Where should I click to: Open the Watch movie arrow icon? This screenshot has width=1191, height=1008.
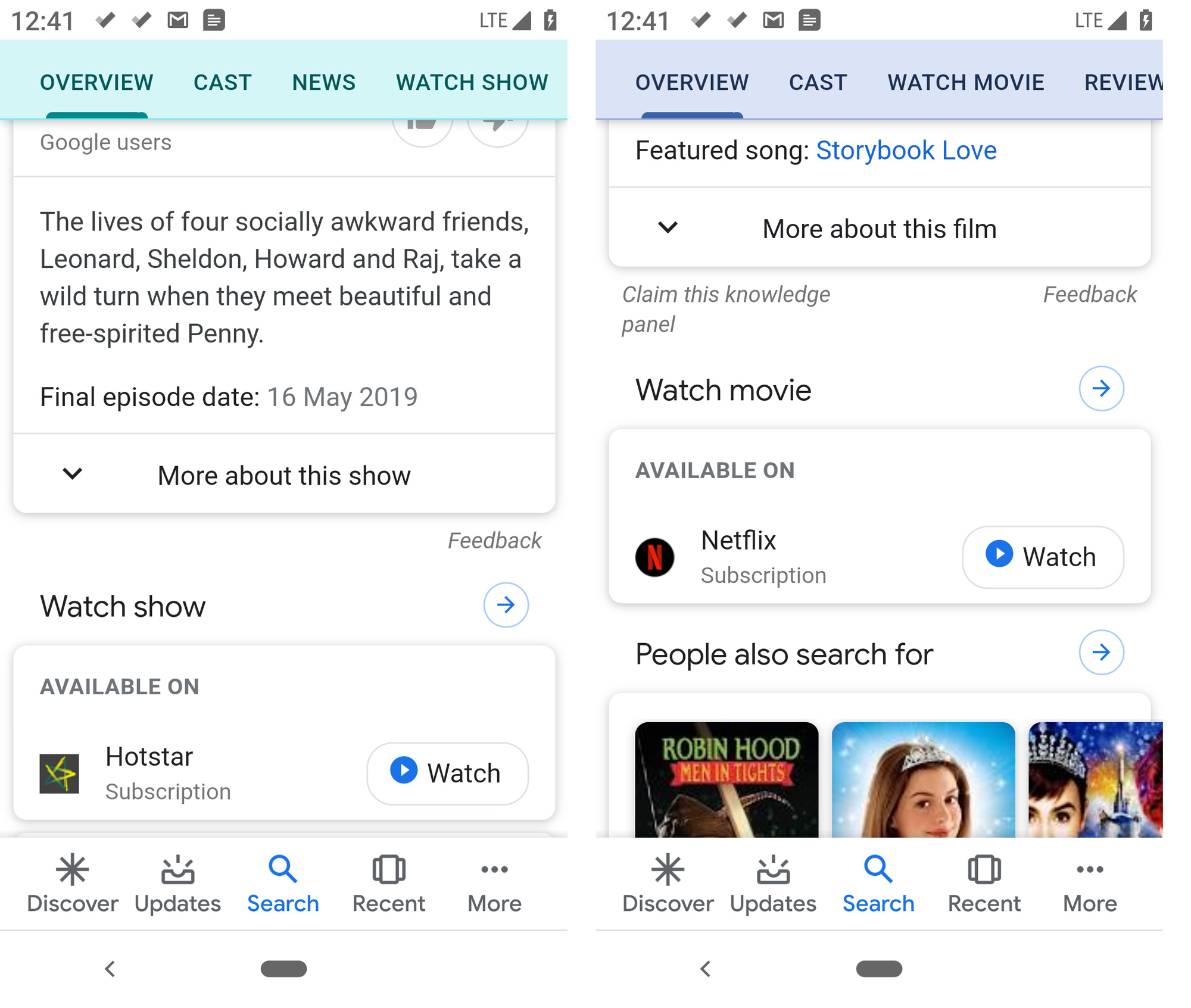1102,389
